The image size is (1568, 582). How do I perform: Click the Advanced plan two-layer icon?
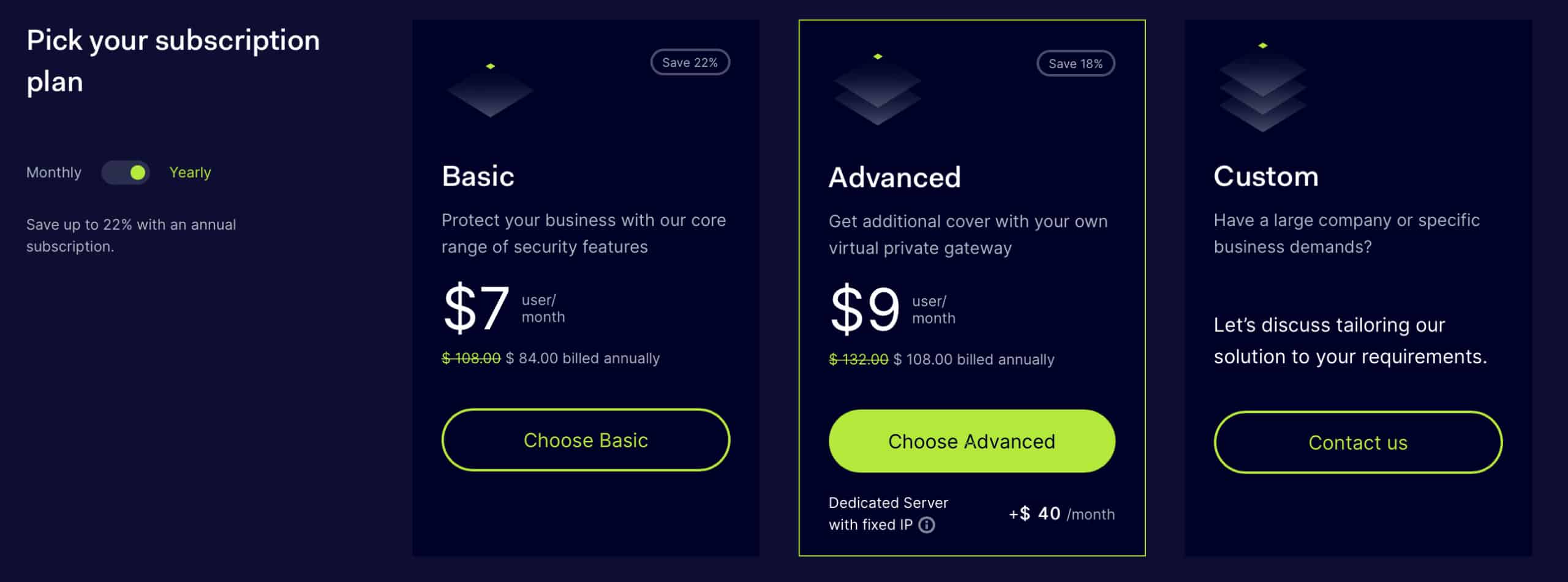pos(877,89)
